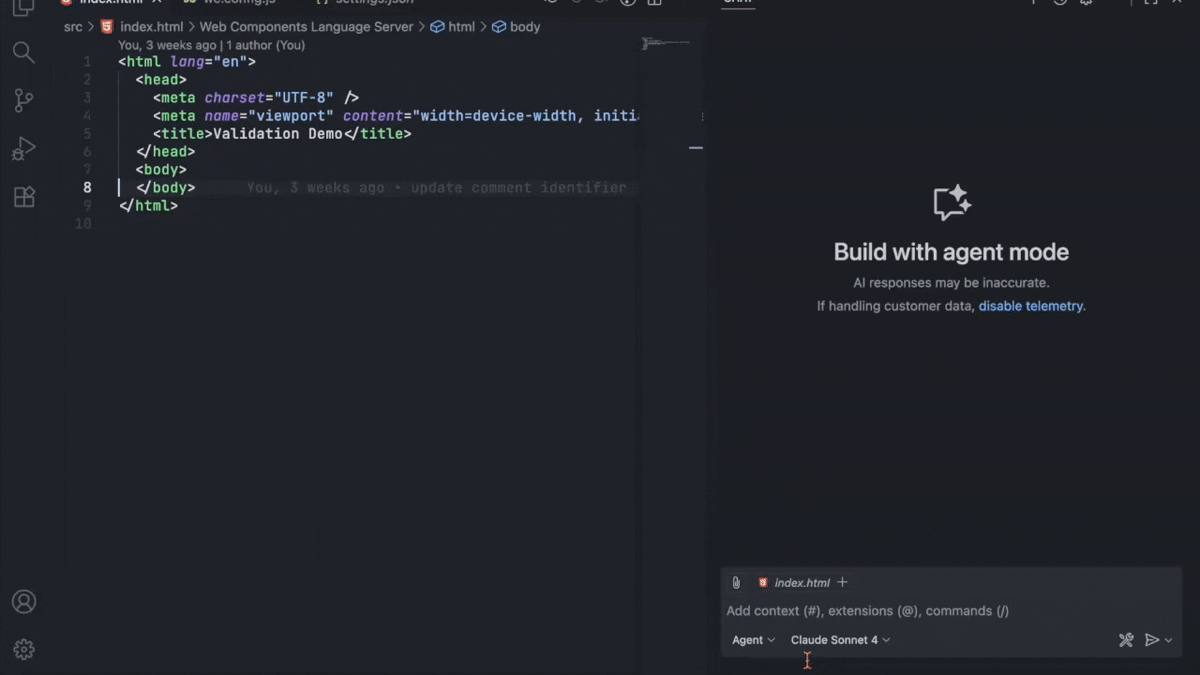1200x675 pixels.
Task: Open the Extensions view
Action: click(24, 196)
